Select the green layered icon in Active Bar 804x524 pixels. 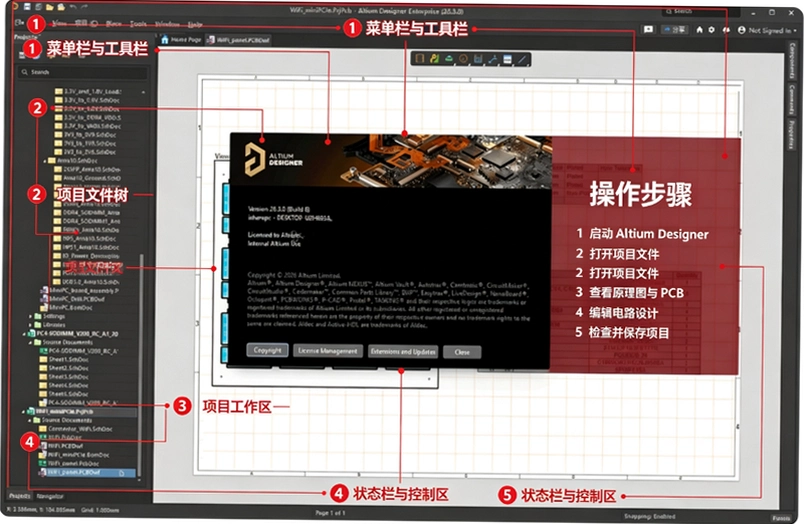point(449,58)
